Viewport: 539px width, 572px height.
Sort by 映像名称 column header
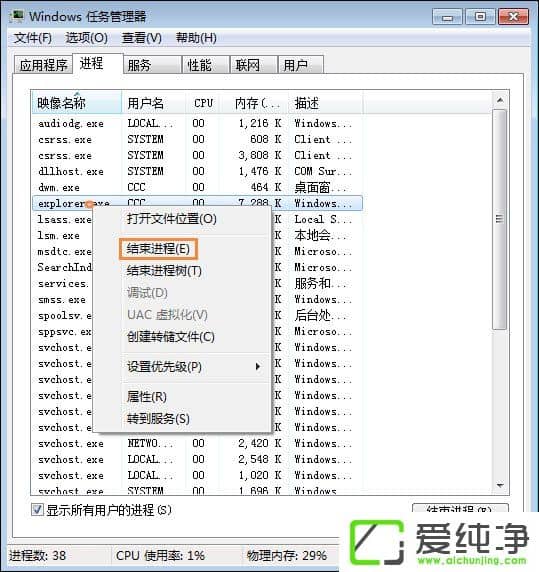tap(76, 103)
